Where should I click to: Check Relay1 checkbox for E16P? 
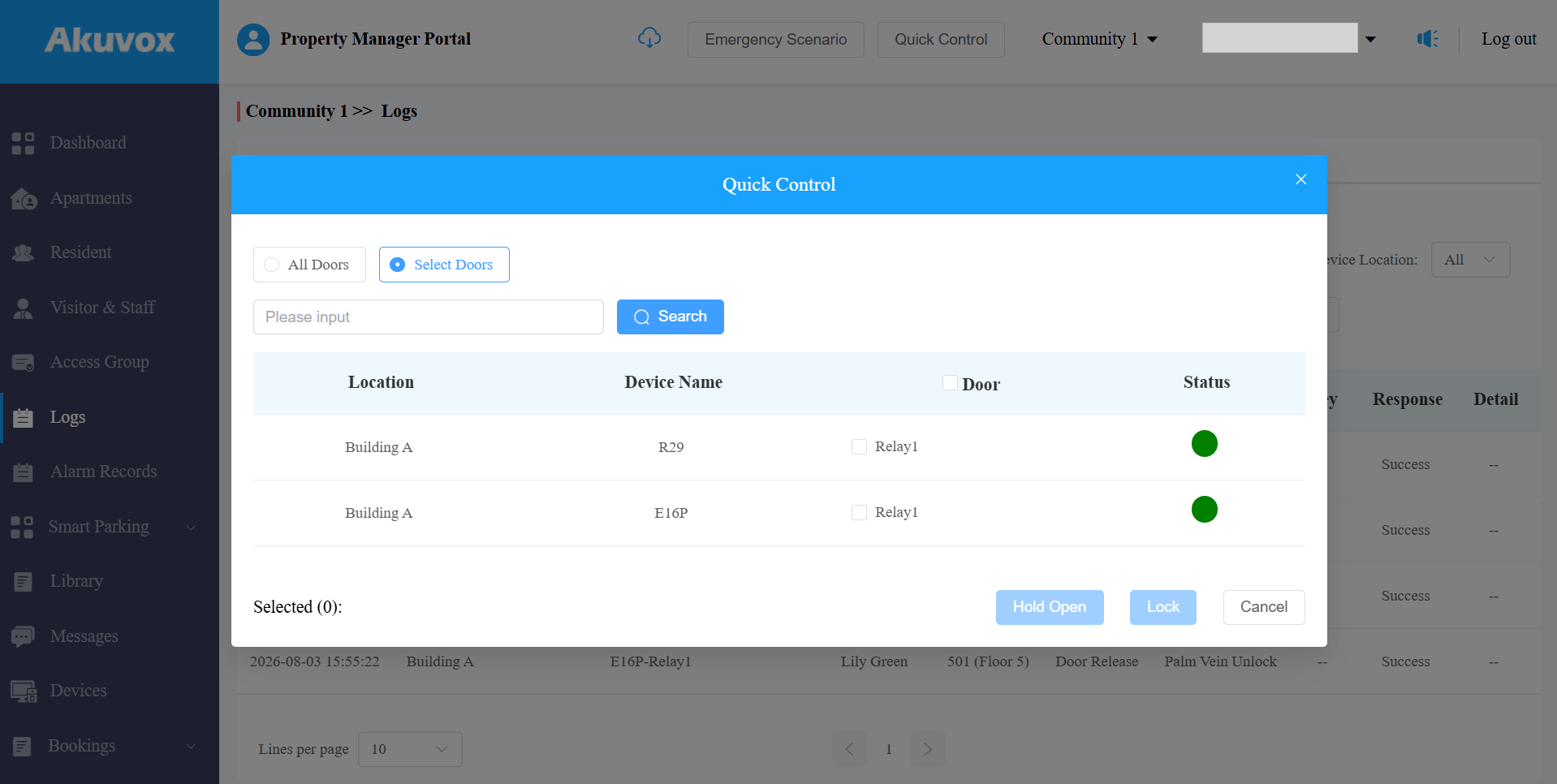pyautogui.click(x=859, y=513)
